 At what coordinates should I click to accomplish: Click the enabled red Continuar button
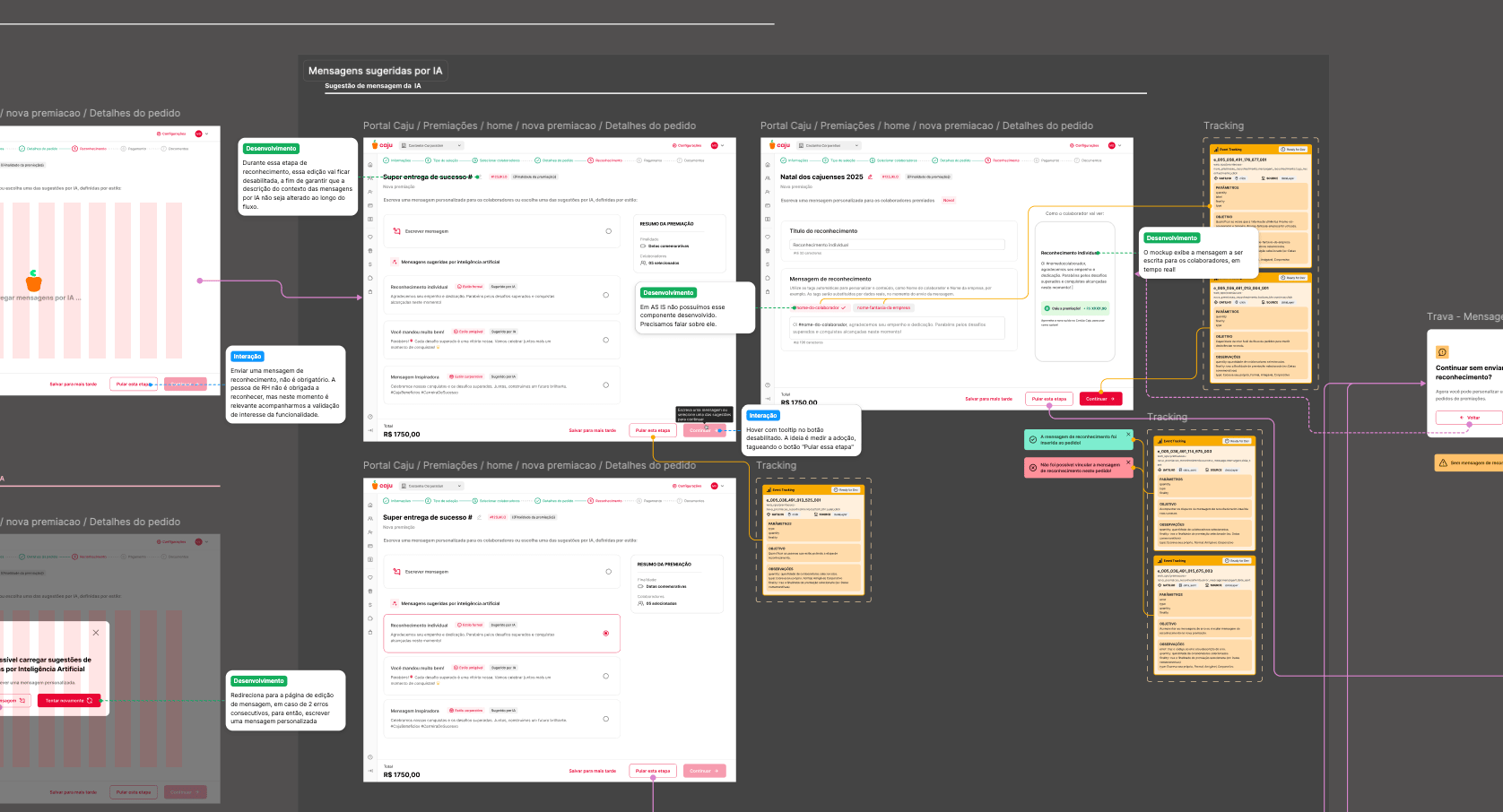click(x=1099, y=399)
